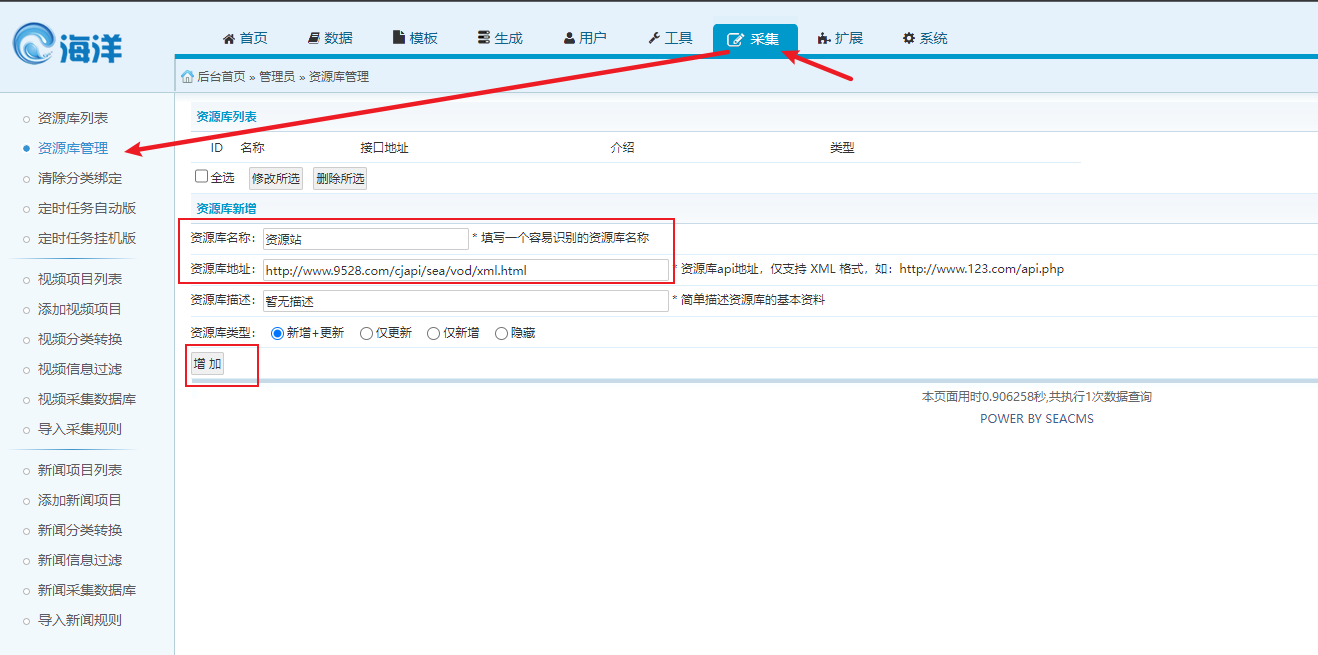Open the 首页 home tab
Screen dimensions: 1318x655
(245, 38)
